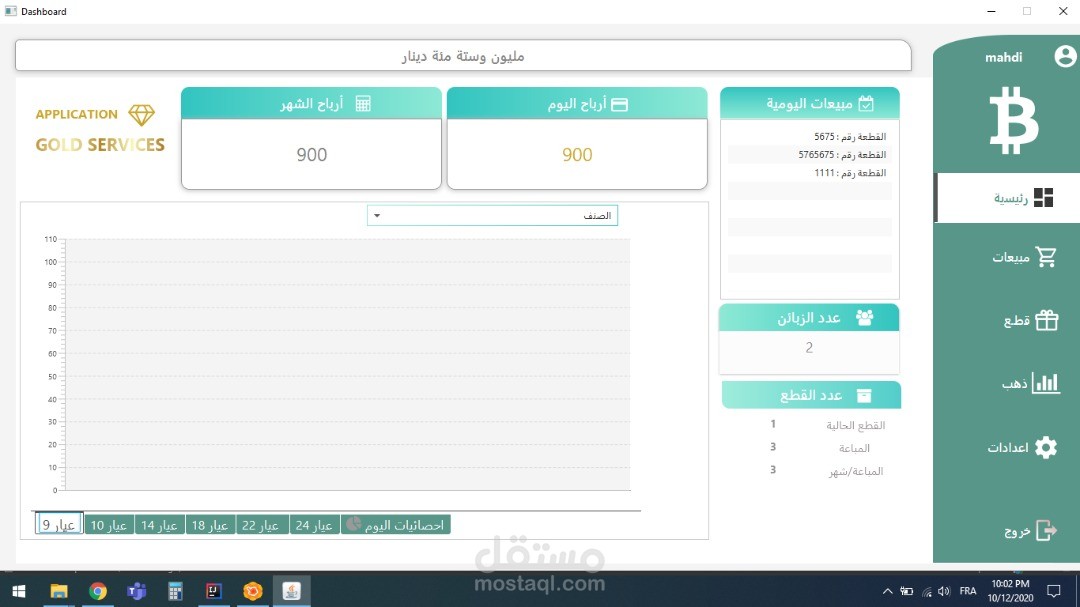Select sale row القطعة رقم : 1111
1080x607 pixels.
tap(809, 172)
